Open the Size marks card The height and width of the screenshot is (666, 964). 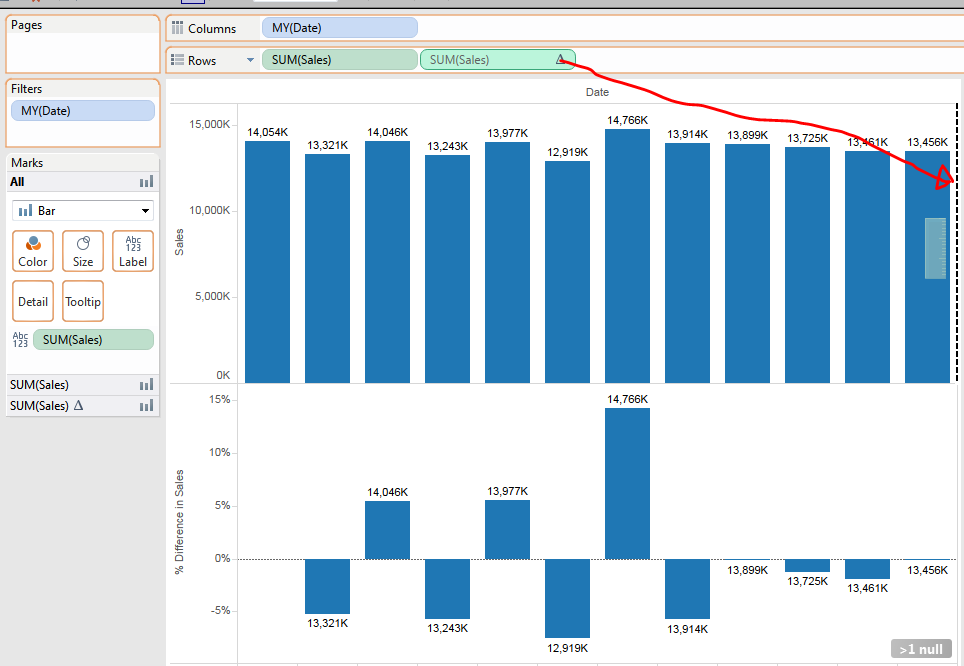tap(83, 251)
